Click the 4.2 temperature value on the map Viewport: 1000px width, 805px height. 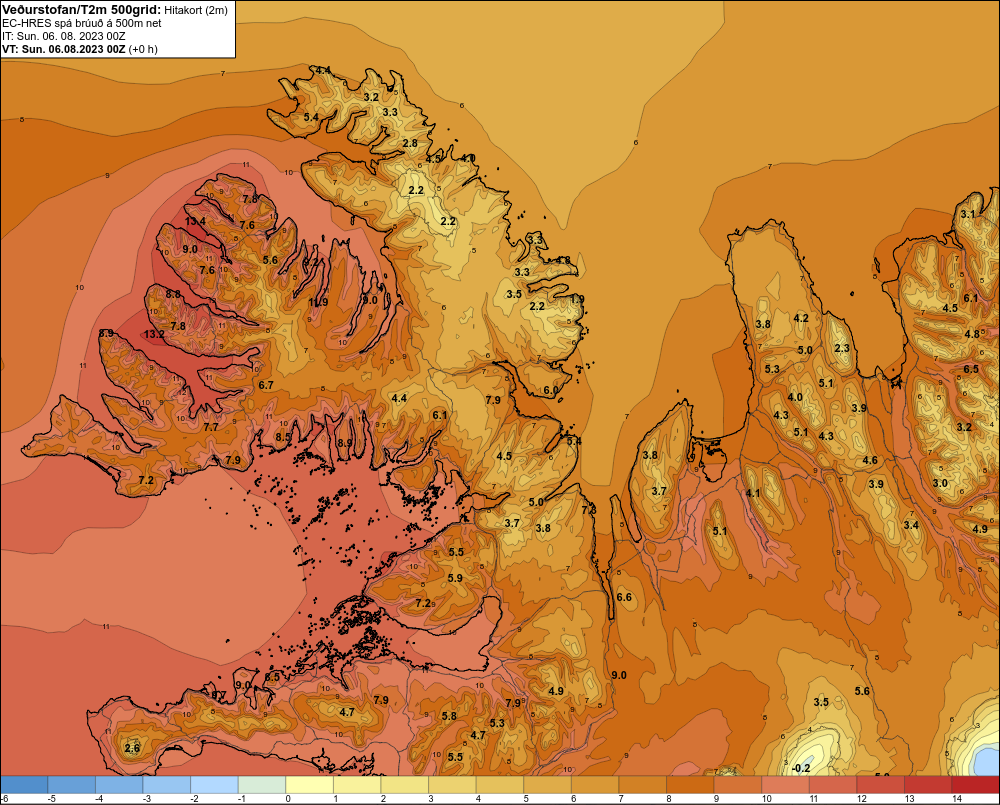(801, 318)
